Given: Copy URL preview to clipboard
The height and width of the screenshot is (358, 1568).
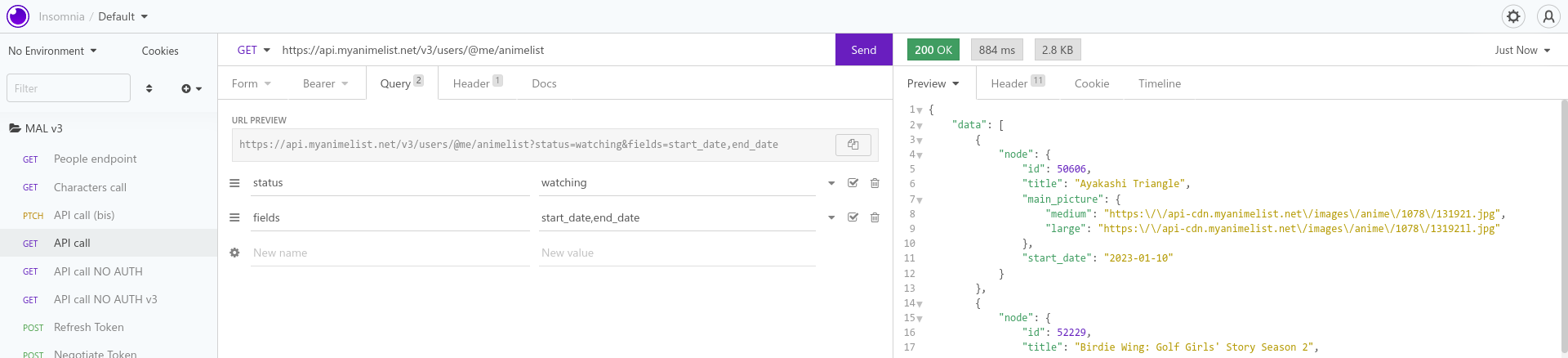Looking at the screenshot, I should click(x=853, y=145).
